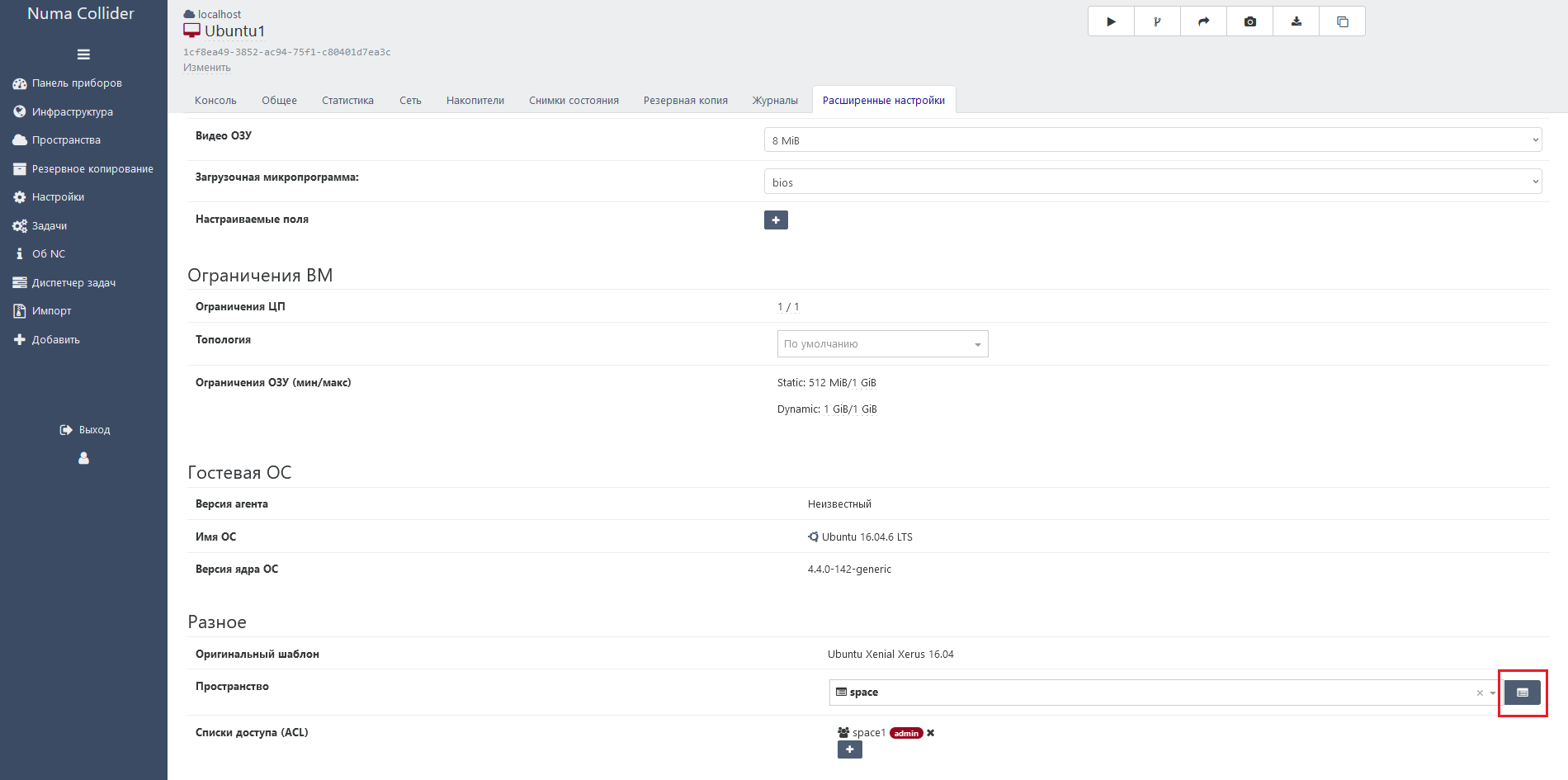Switch to the Журналы tab
This screenshot has width=1568, height=780.
point(775,100)
